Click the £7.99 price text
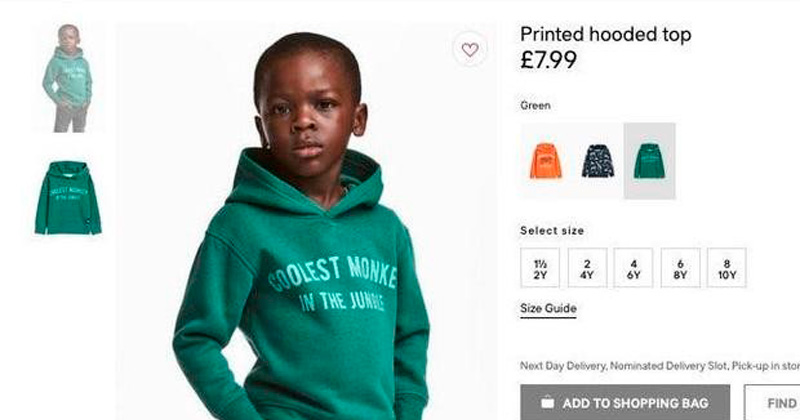This screenshot has height=420, width=800. pyautogui.click(x=548, y=60)
